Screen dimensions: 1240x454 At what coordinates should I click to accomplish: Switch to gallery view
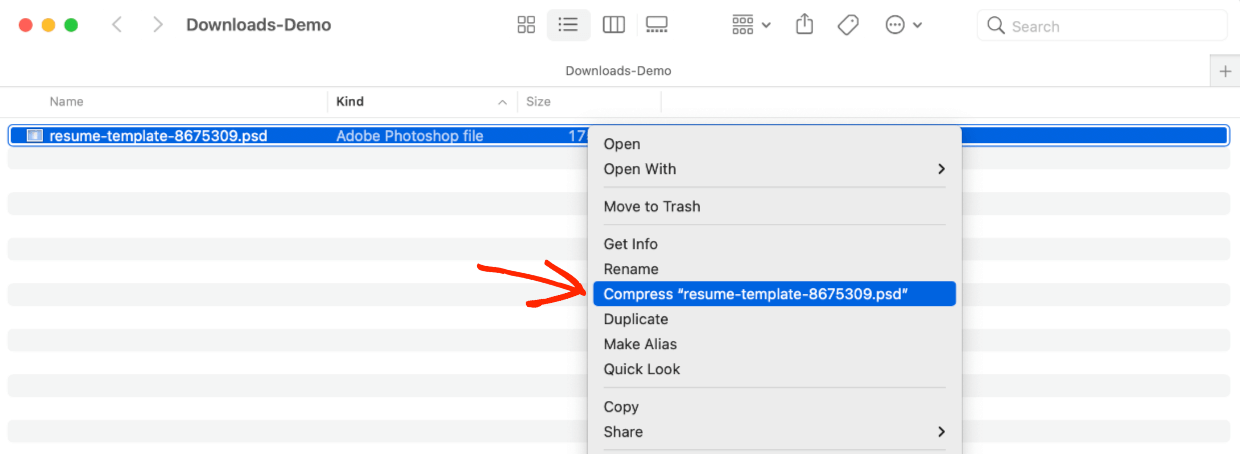click(x=657, y=25)
